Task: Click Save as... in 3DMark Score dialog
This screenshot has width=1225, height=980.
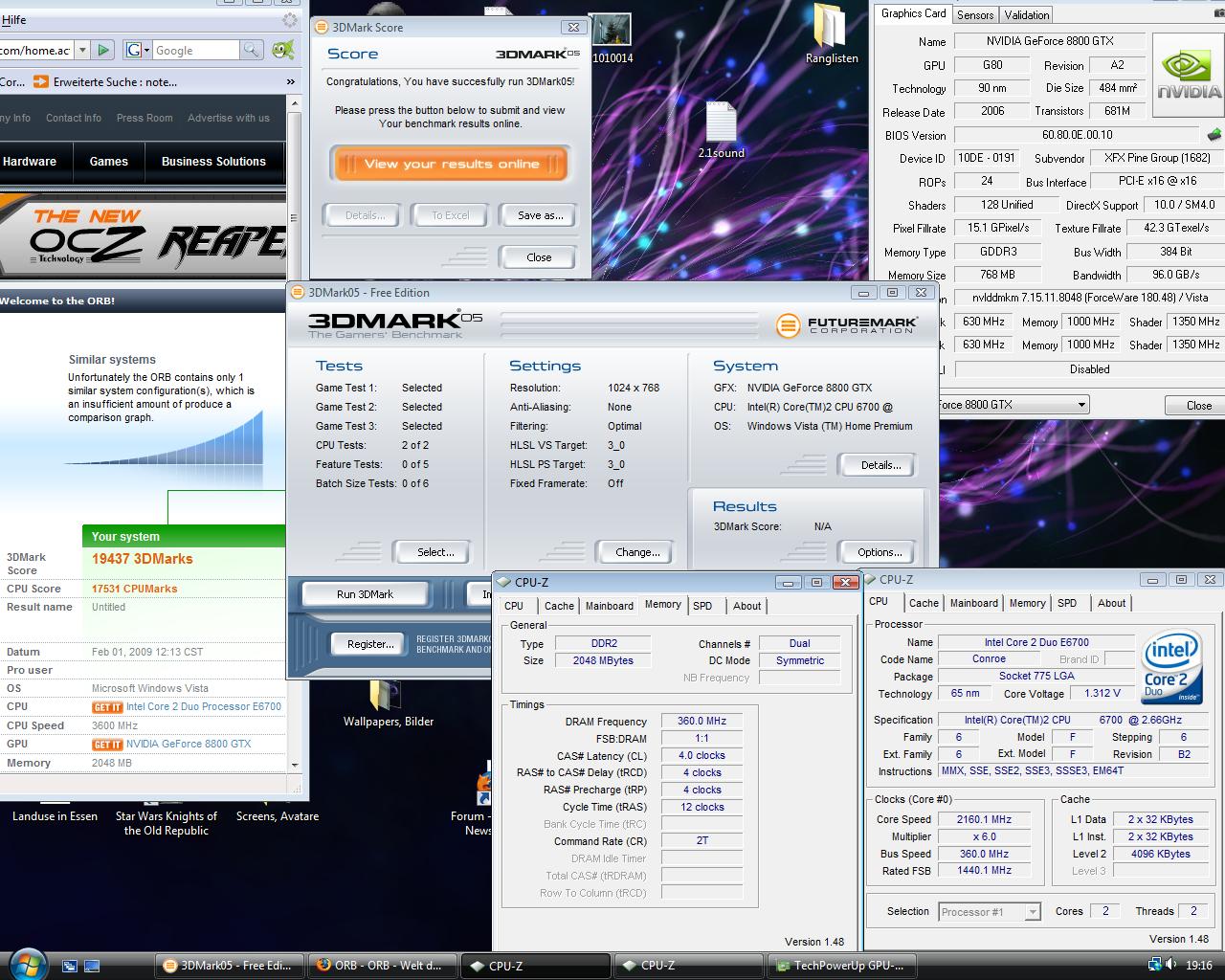Action: pyautogui.click(x=540, y=215)
